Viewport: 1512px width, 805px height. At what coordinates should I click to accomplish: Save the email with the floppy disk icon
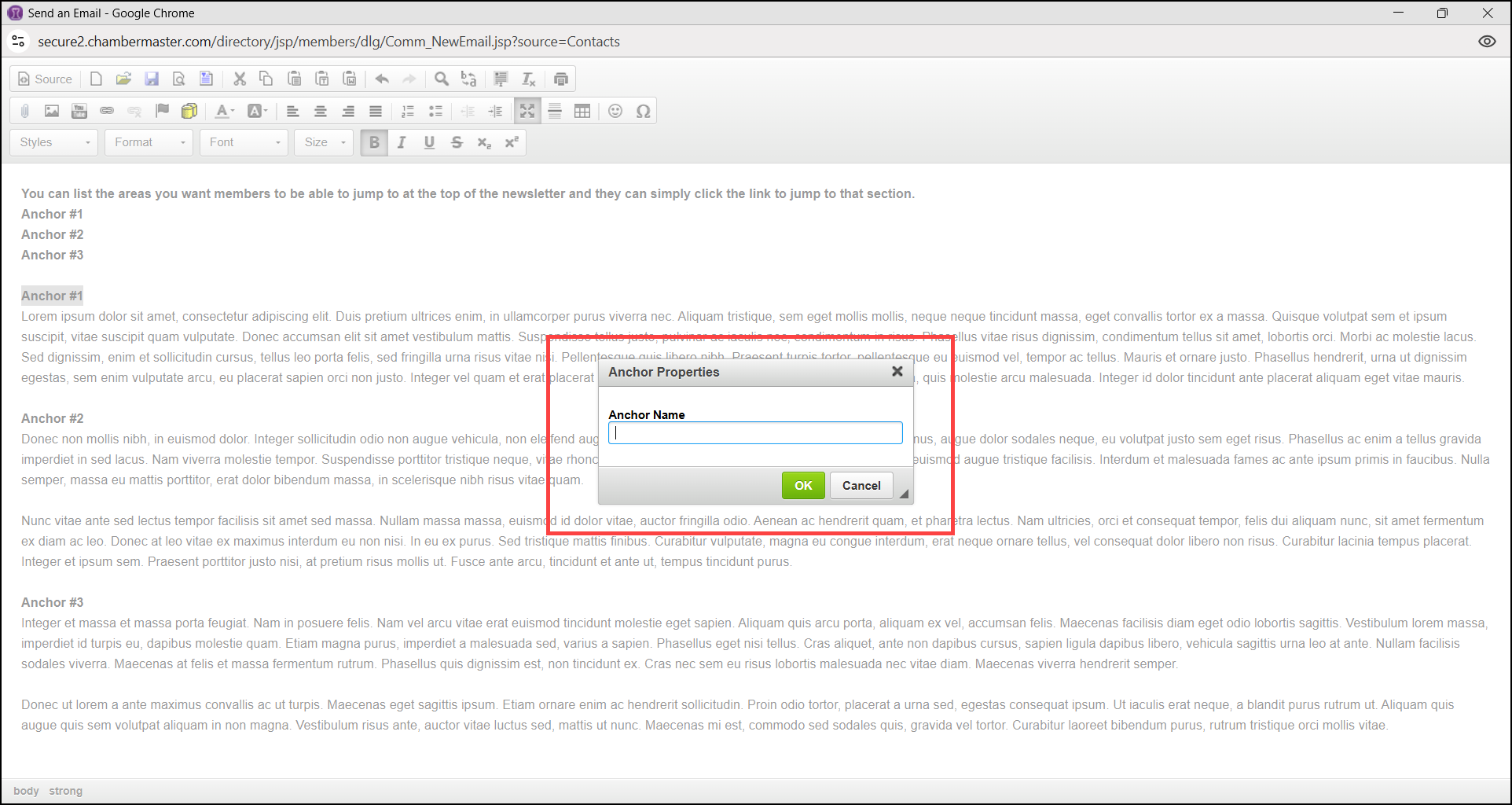point(152,79)
